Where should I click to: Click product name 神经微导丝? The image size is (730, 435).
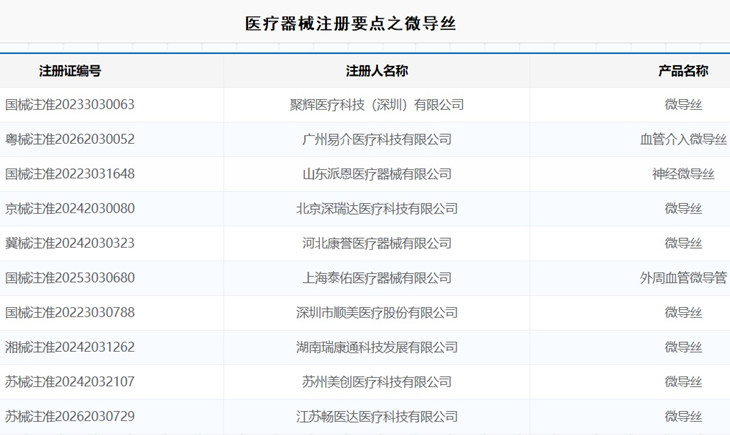click(683, 174)
